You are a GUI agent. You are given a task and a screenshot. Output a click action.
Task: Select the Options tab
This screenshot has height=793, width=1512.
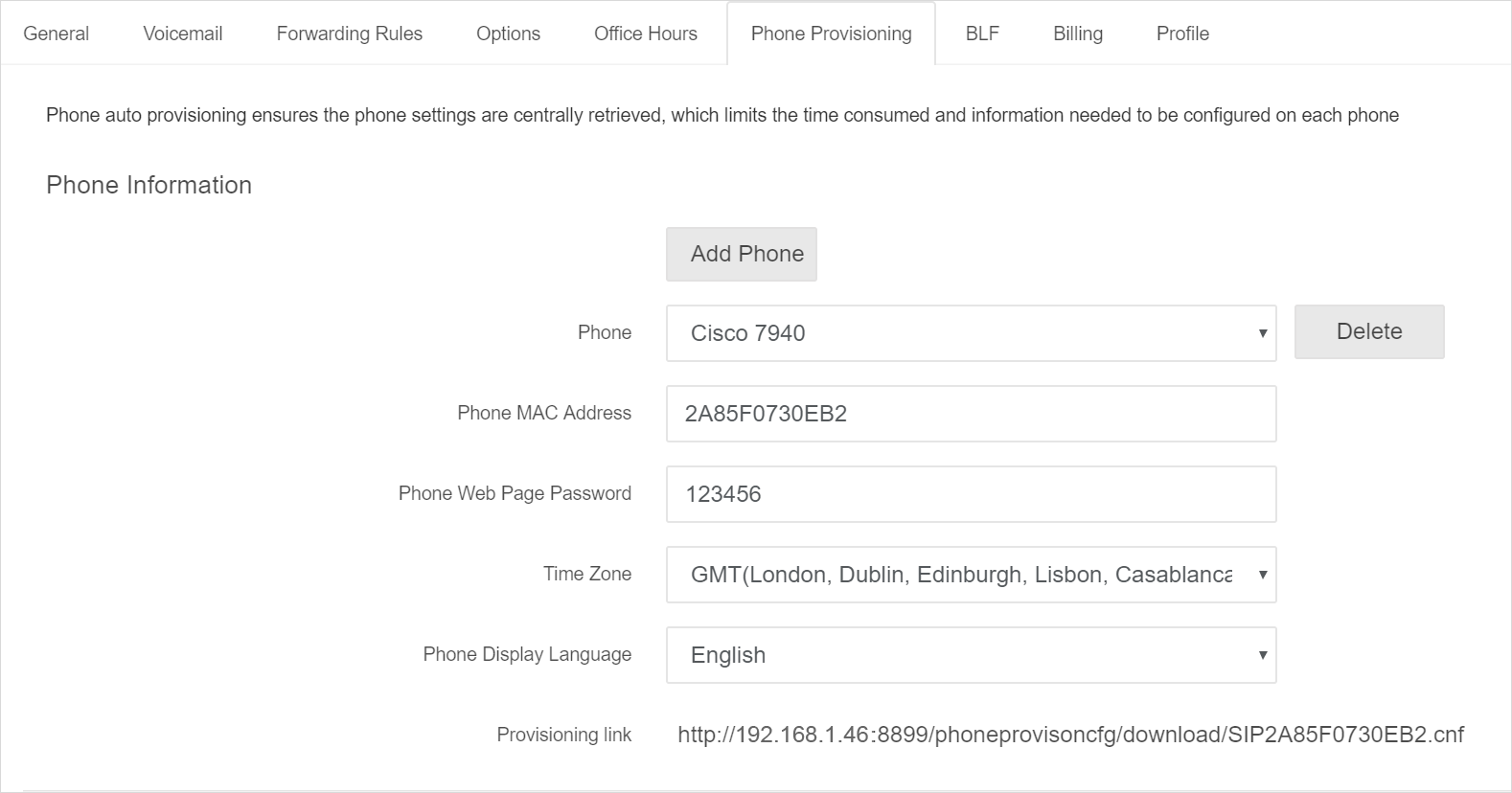509,34
